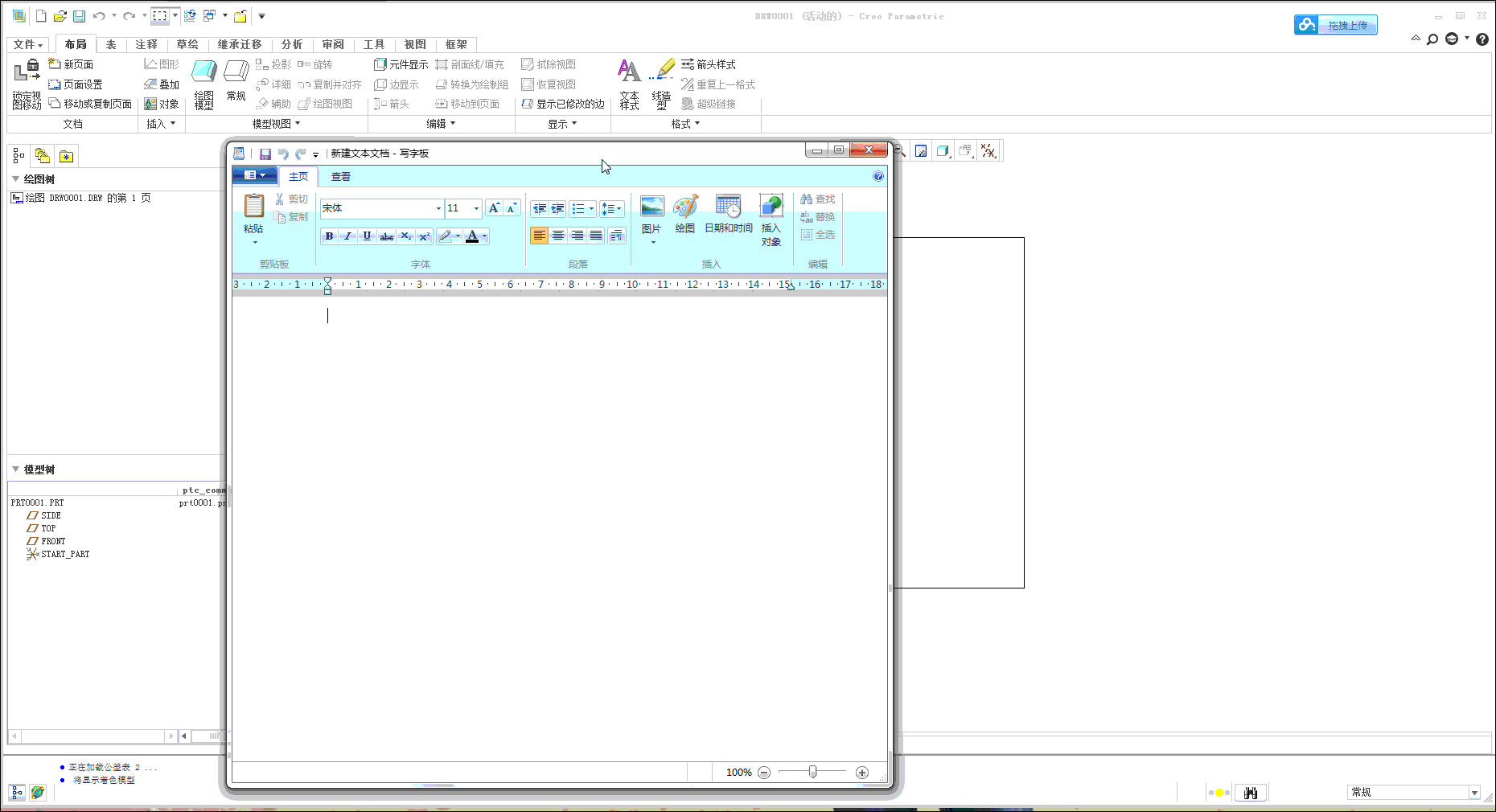Click 元件显示 component display icon
The height and width of the screenshot is (812, 1496).
401,64
